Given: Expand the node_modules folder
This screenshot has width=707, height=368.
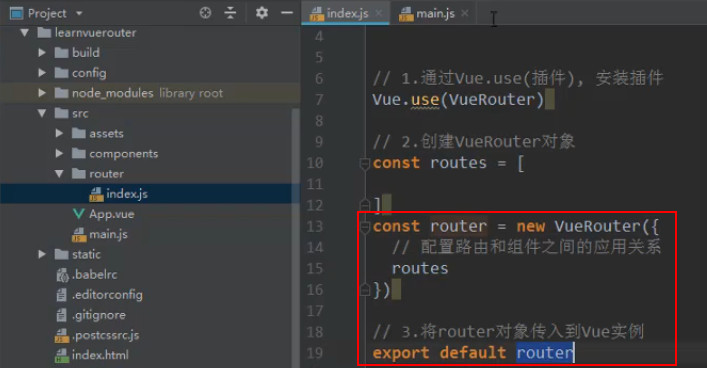Looking at the screenshot, I should (42, 93).
